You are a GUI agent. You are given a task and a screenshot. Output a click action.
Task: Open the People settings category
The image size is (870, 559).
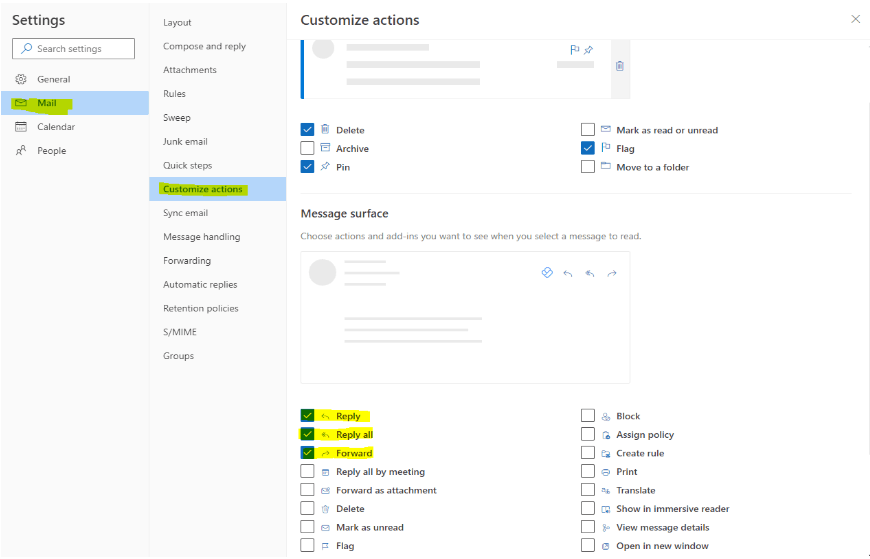(75, 150)
